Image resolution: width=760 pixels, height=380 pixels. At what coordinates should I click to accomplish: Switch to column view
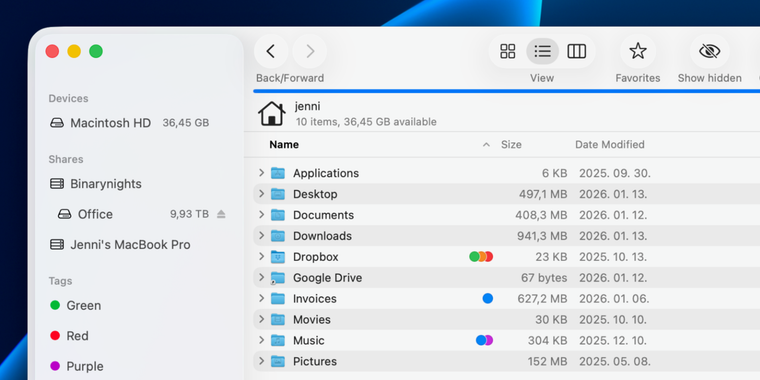coord(577,51)
